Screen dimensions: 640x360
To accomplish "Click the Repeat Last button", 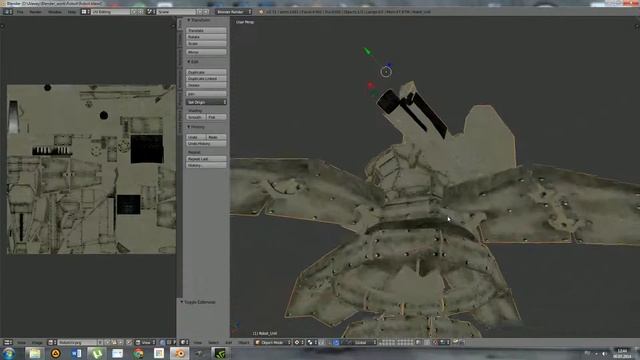I will click(x=206, y=159).
